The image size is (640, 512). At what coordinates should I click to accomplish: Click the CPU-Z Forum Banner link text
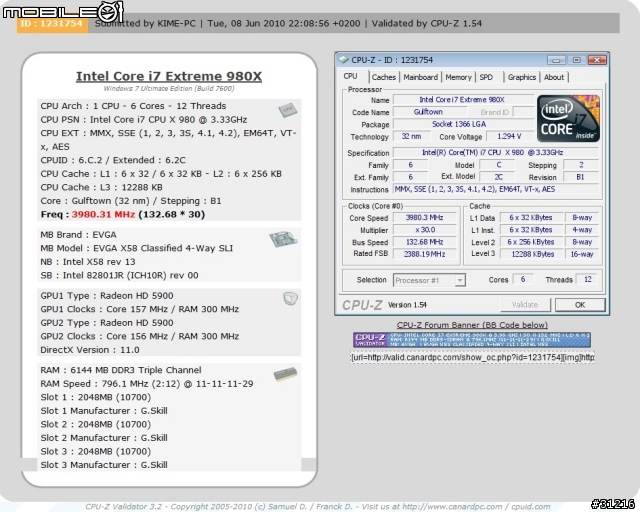(472, 325)
